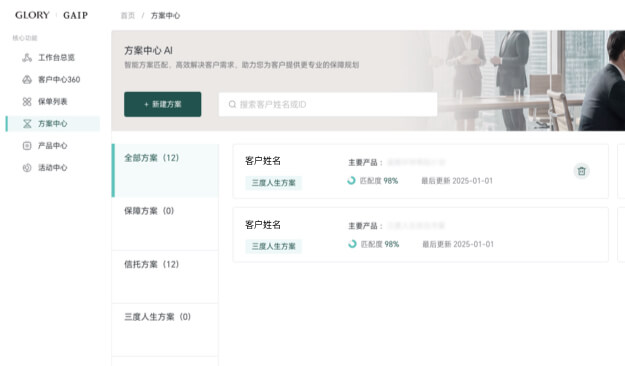This screenshot has width=625, height=366.
Task: Click the 方案中心 AI banner heading
Action: [148, 51]
